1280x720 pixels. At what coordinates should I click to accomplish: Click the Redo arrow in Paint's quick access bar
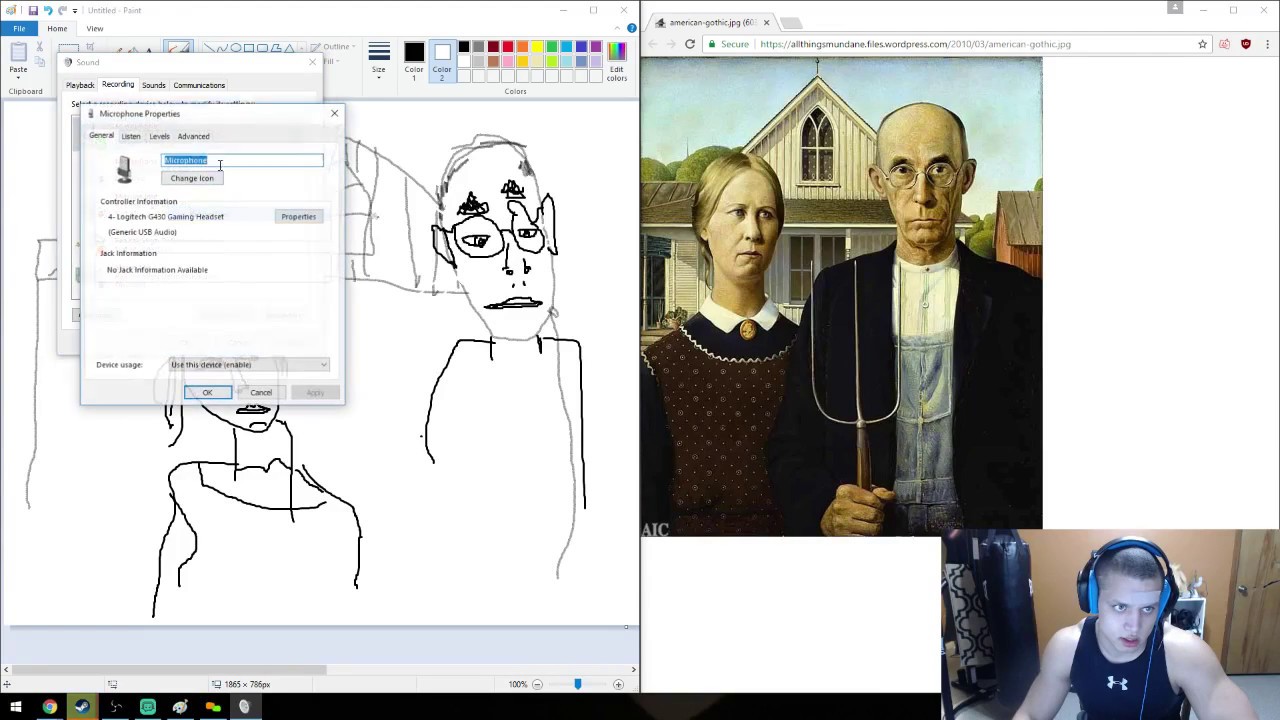click(x=62, y=10)
